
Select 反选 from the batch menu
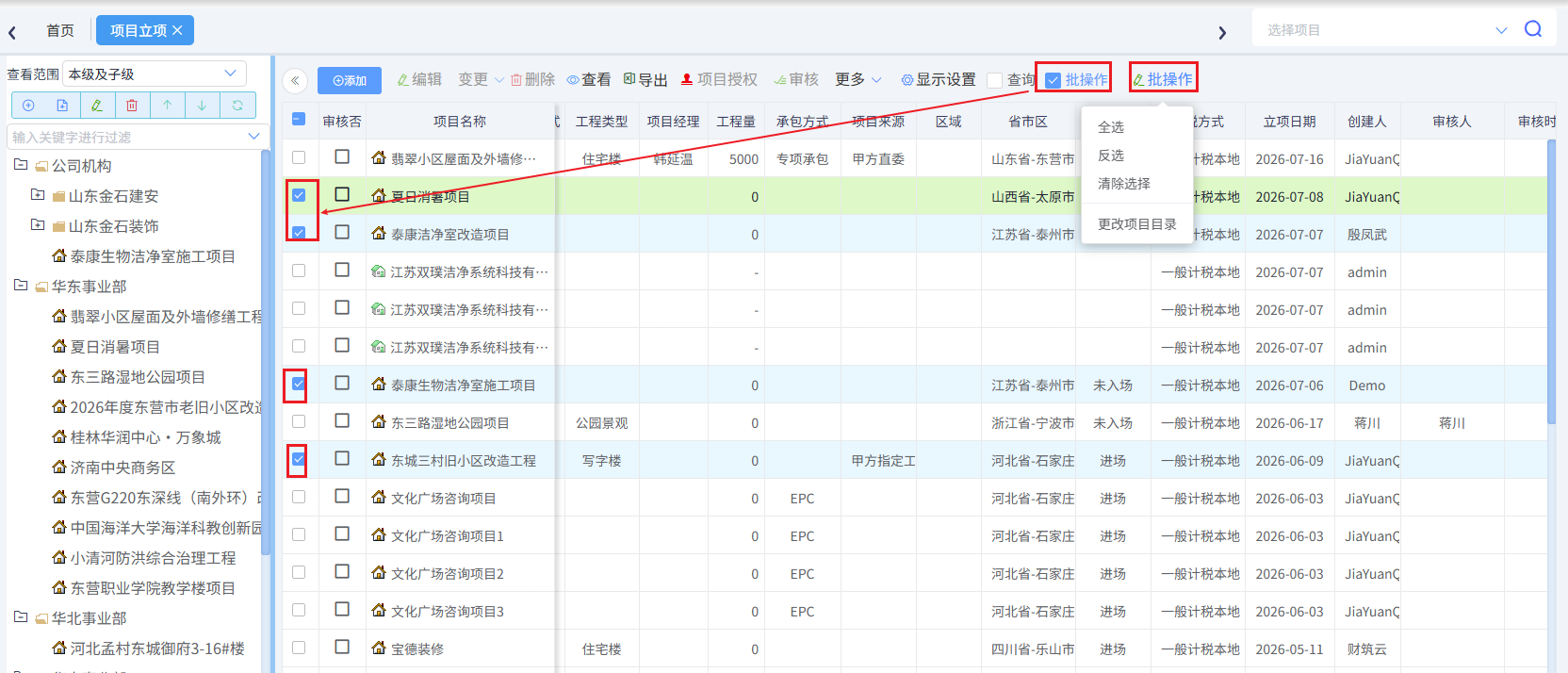point(1111,156)
